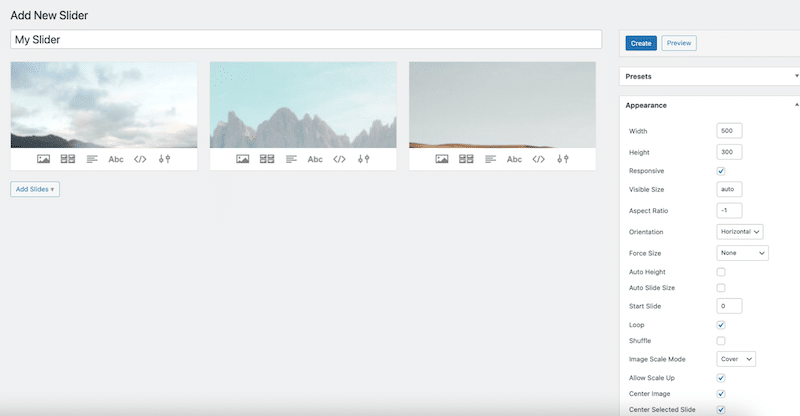Screen dimensions: 800x416
Task: Click the Add Slides button
Action: 35,188
